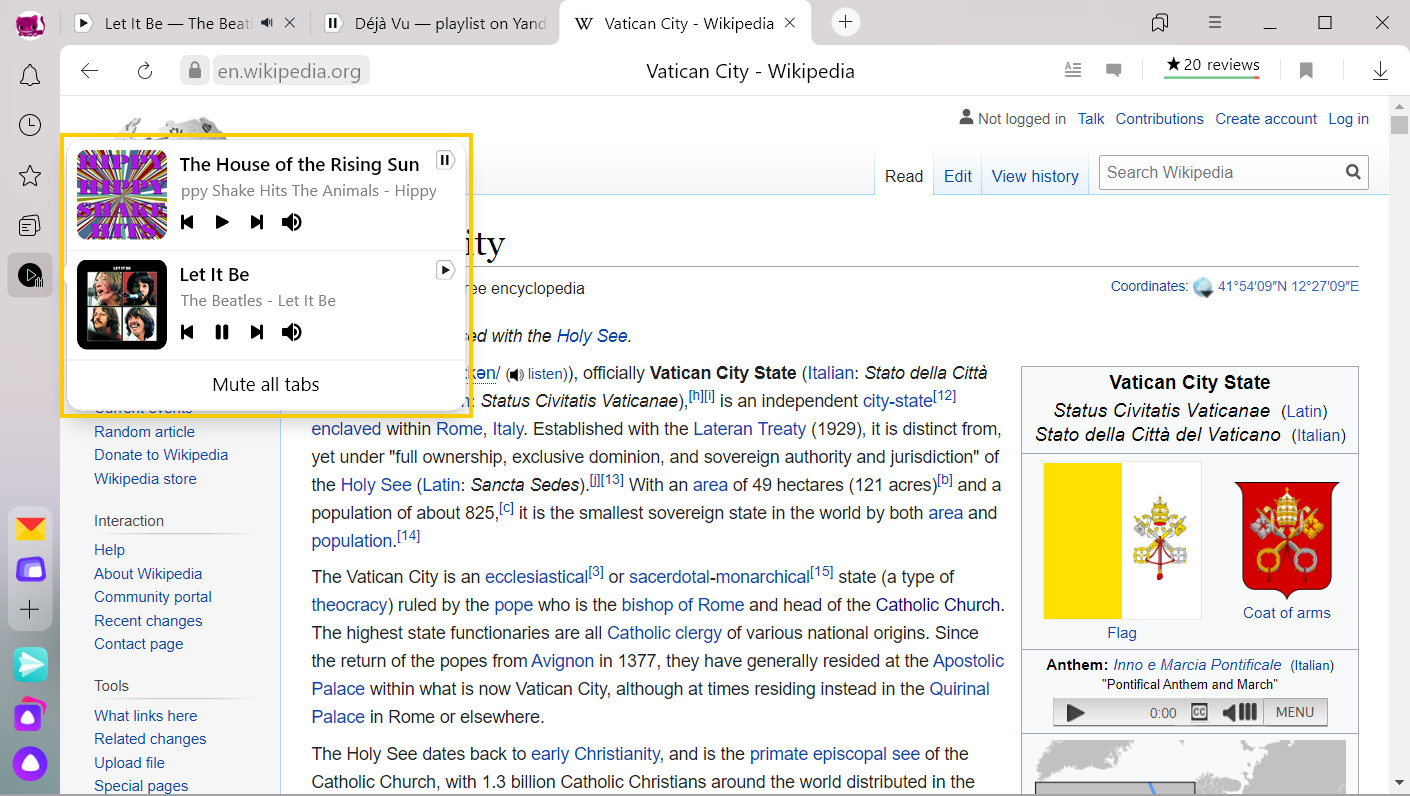Open the anthem player MENU
1410x796 pixels.
(x=1295, y=712)
